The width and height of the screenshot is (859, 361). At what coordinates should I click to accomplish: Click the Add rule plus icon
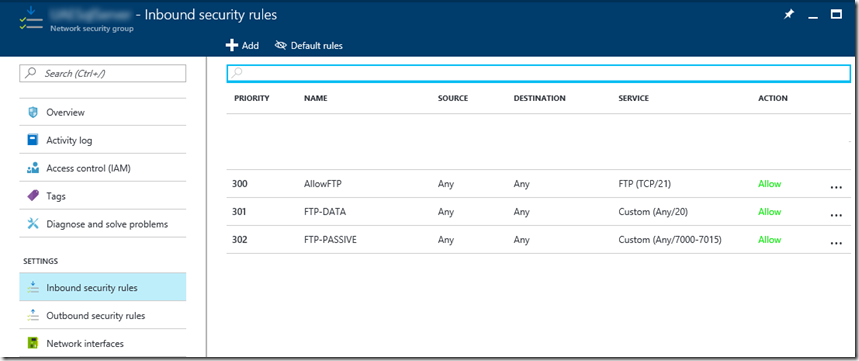232,45
